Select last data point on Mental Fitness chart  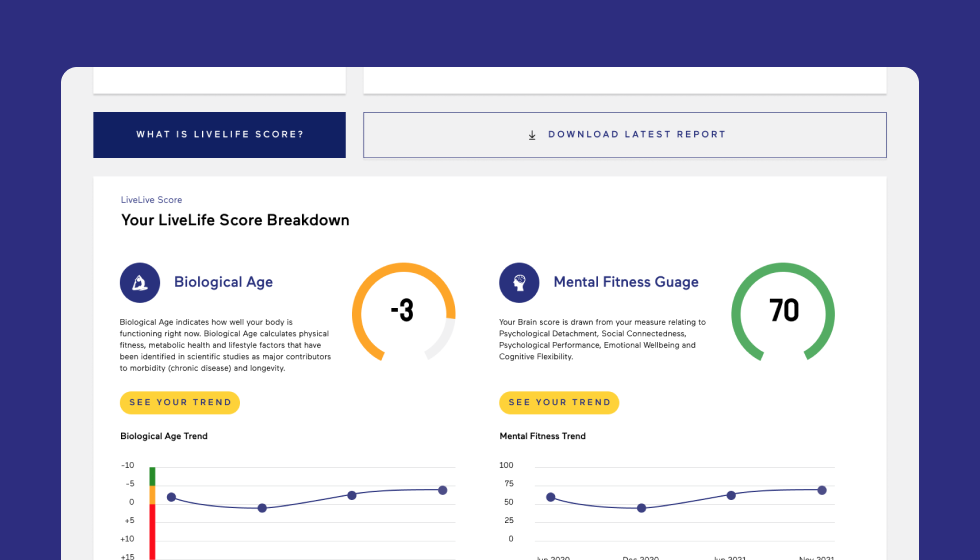click(822, 490)
